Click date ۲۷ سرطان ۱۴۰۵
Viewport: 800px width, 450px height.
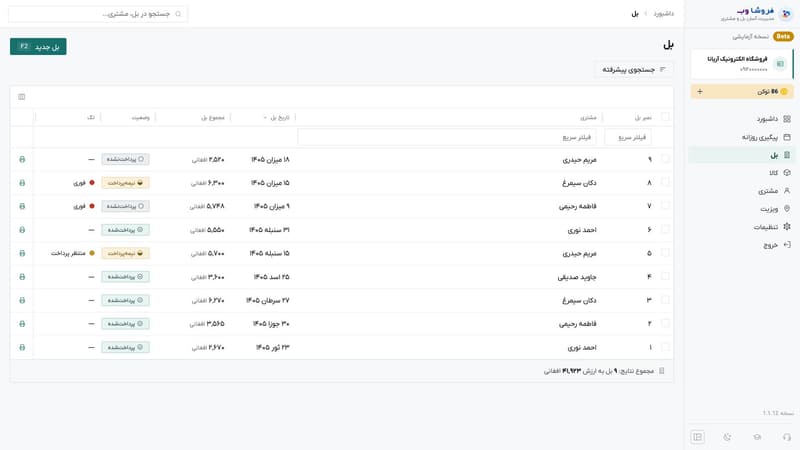(x=267, y=300)
